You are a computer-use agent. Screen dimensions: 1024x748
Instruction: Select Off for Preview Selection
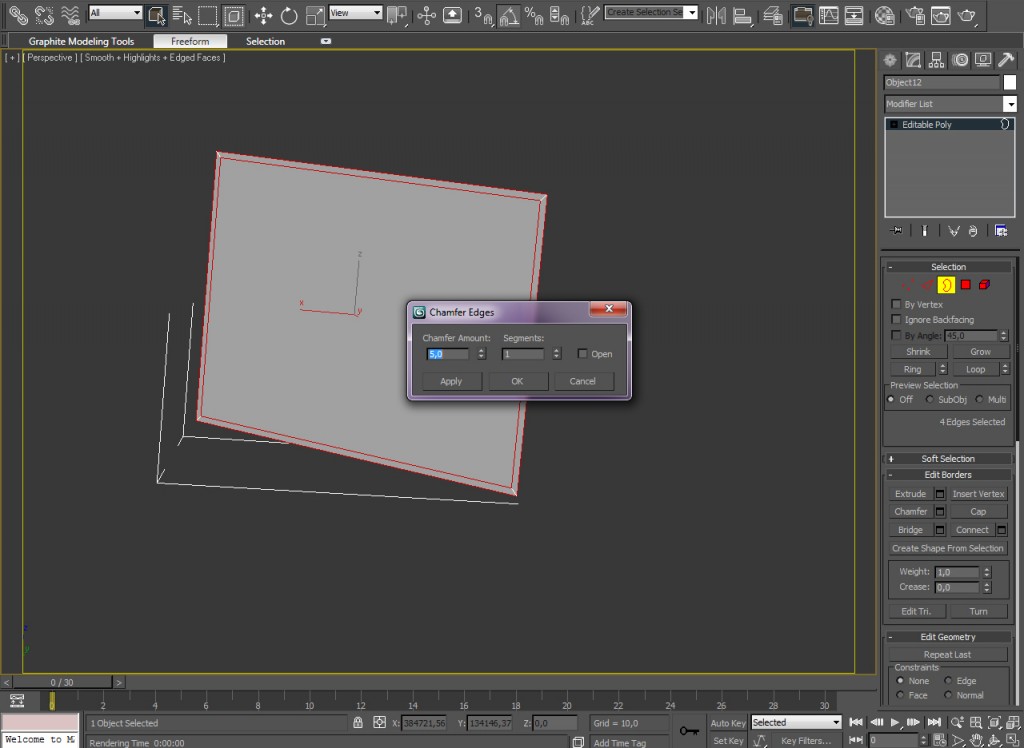point(891,399)
